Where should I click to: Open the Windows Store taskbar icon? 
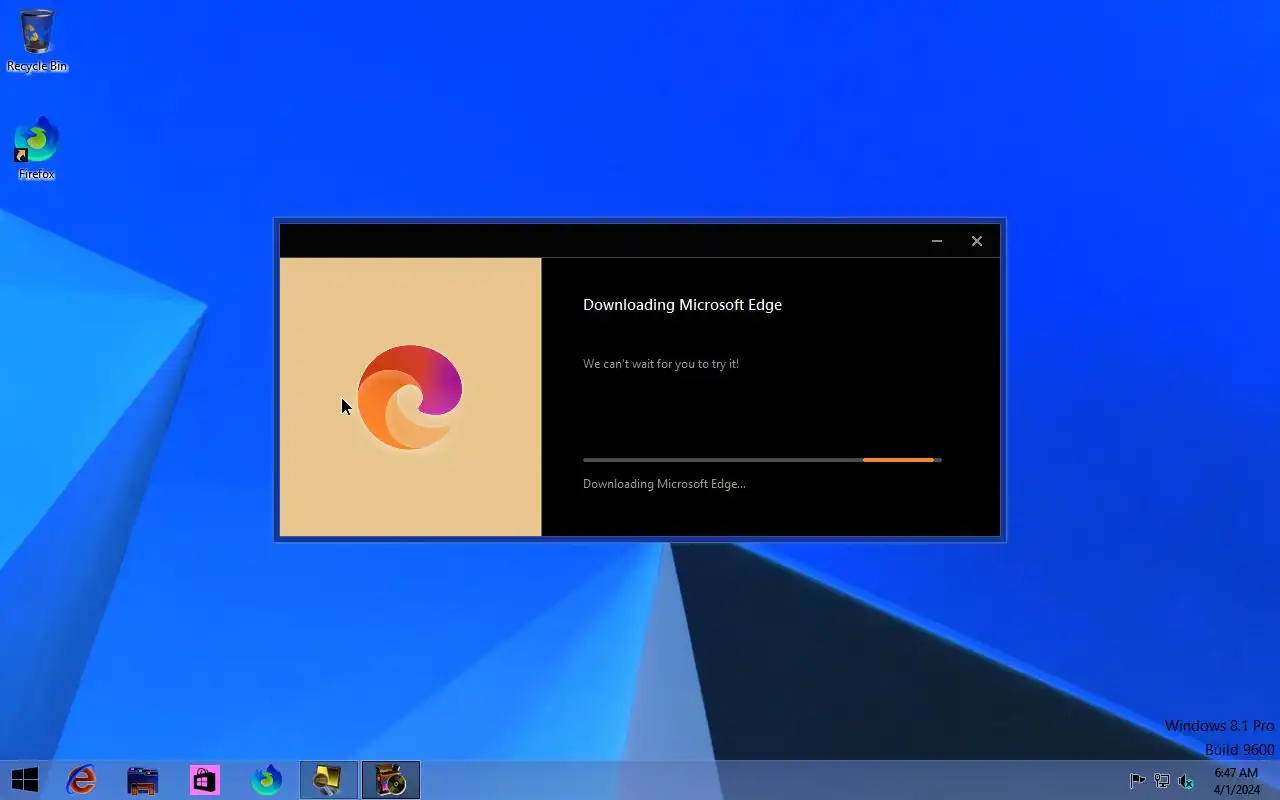tap(205, 780)
